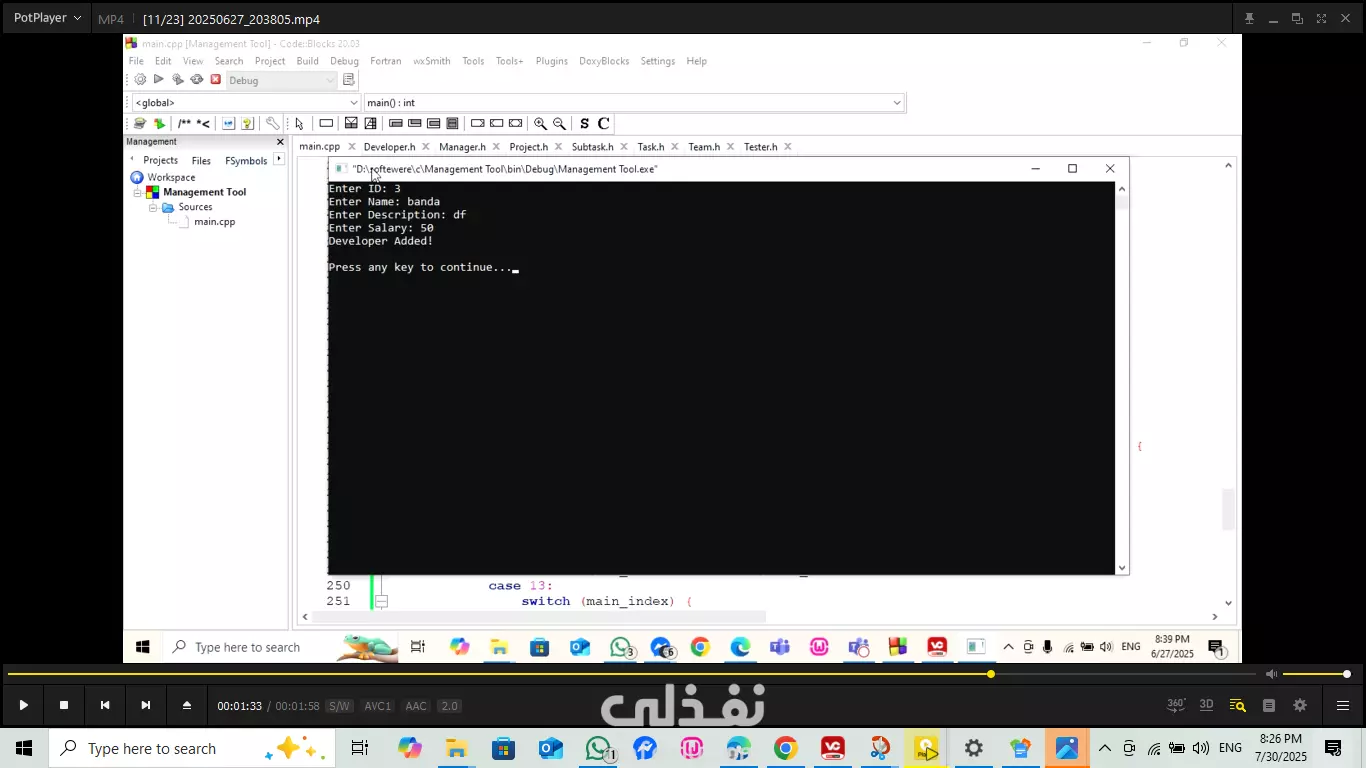
Task: Open WhatsApp from the bottom taskbar
Action: click(599, 748)
